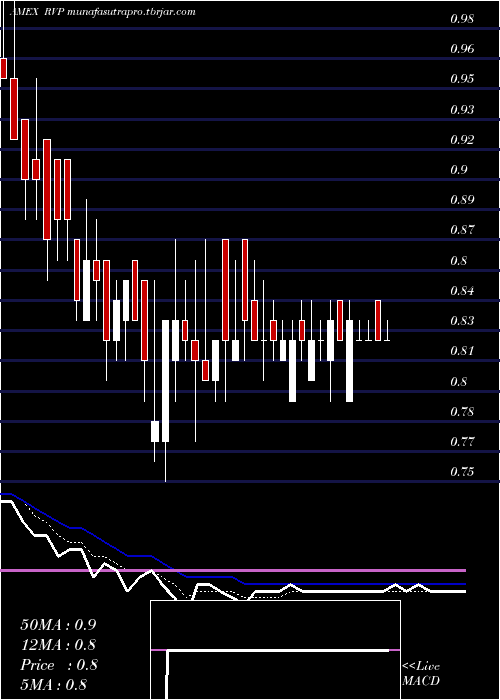Viewport: 500px width, 700px height.
Task: Select the 0.84 price axis label
Action: click(462, 291)
